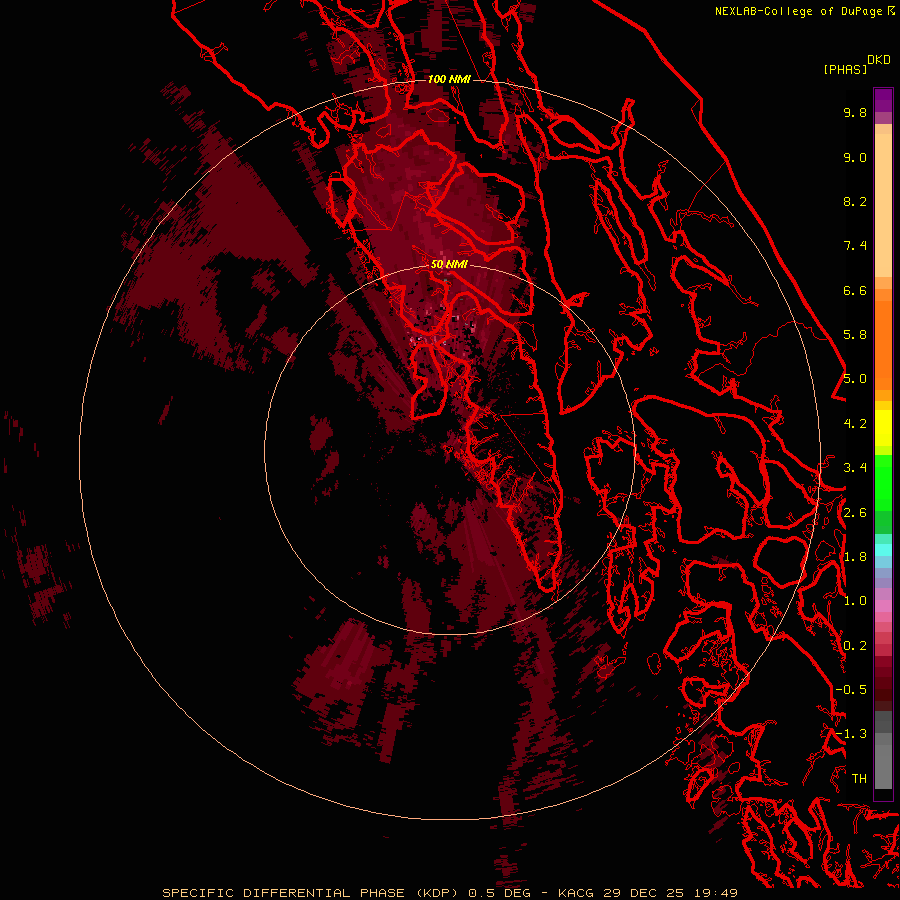Click the purple top segment of color bar
Image resolution: width=900 pixels, height=900 pixels.
click(883, 100)
